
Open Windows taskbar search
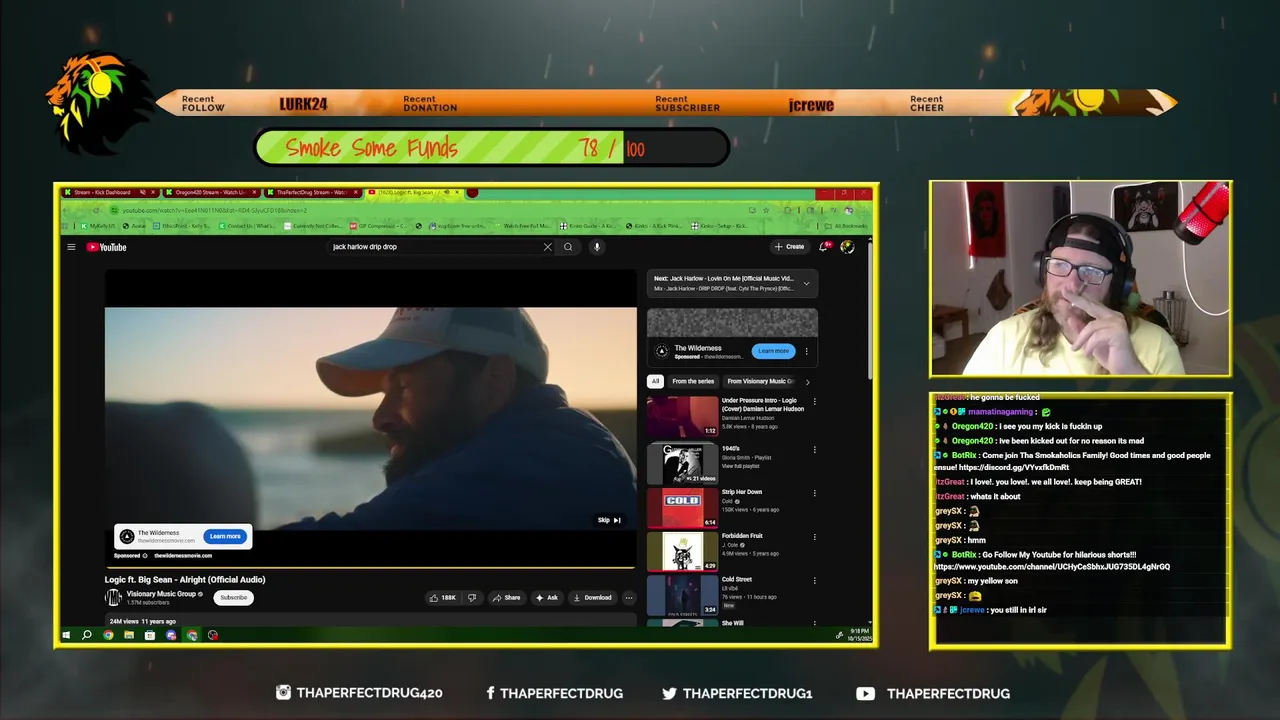point(87,635)
